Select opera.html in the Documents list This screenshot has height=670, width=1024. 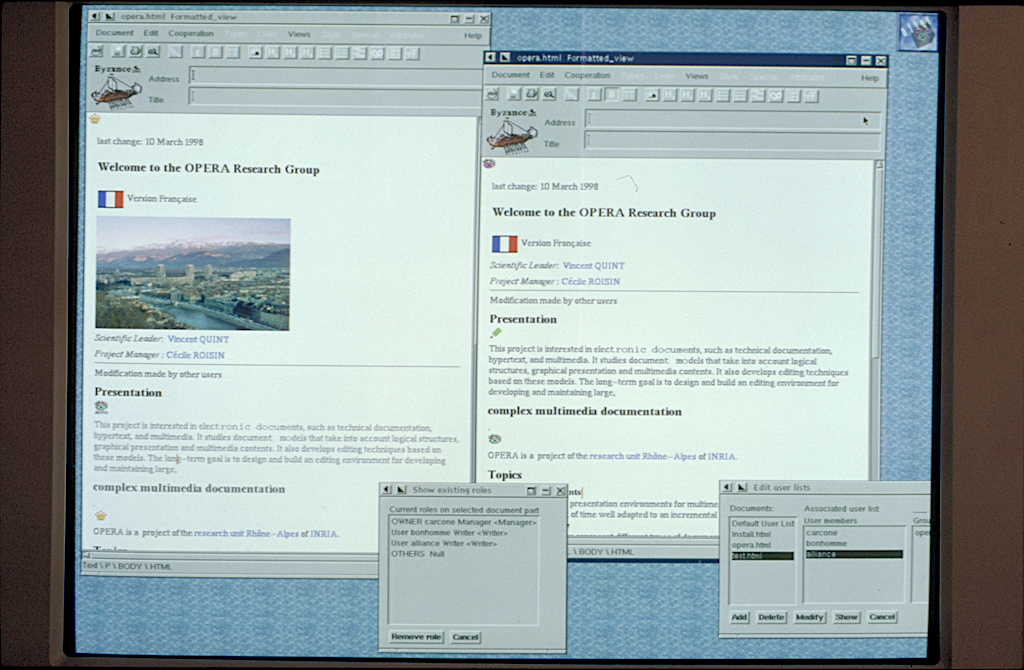pyautogui.click(x=750, y=545)
